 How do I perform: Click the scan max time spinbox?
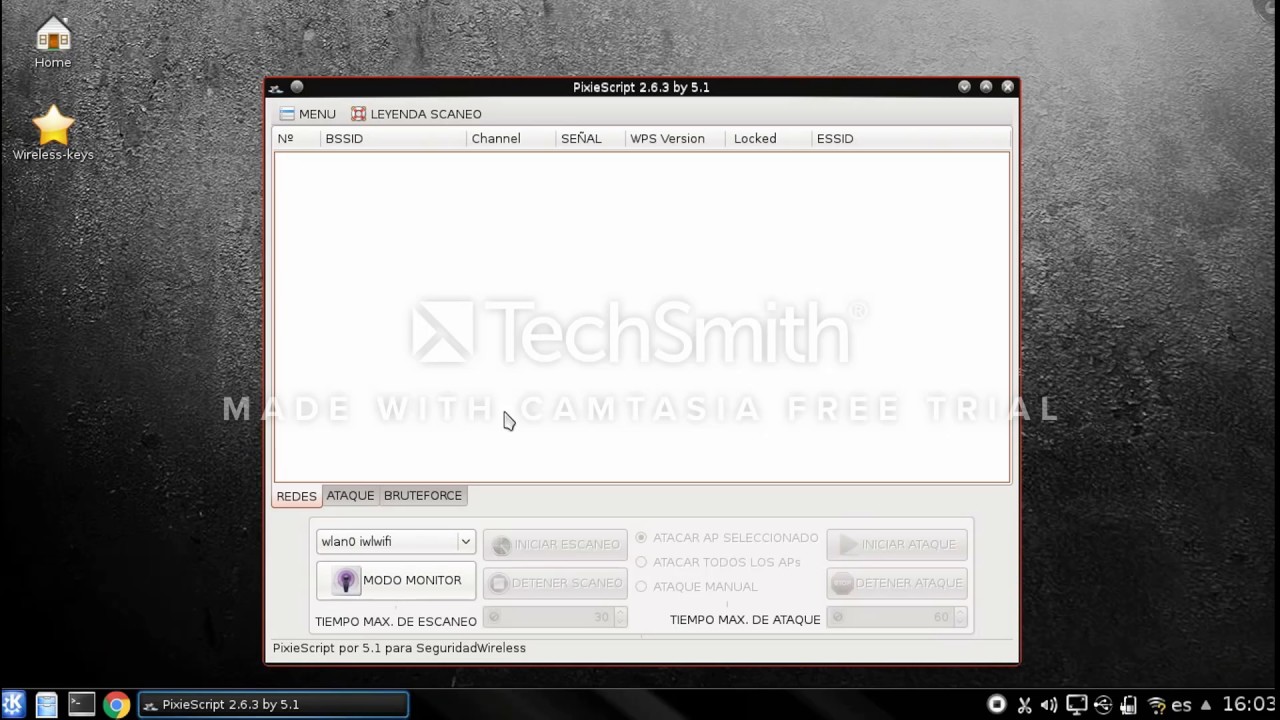coord(555,618)
